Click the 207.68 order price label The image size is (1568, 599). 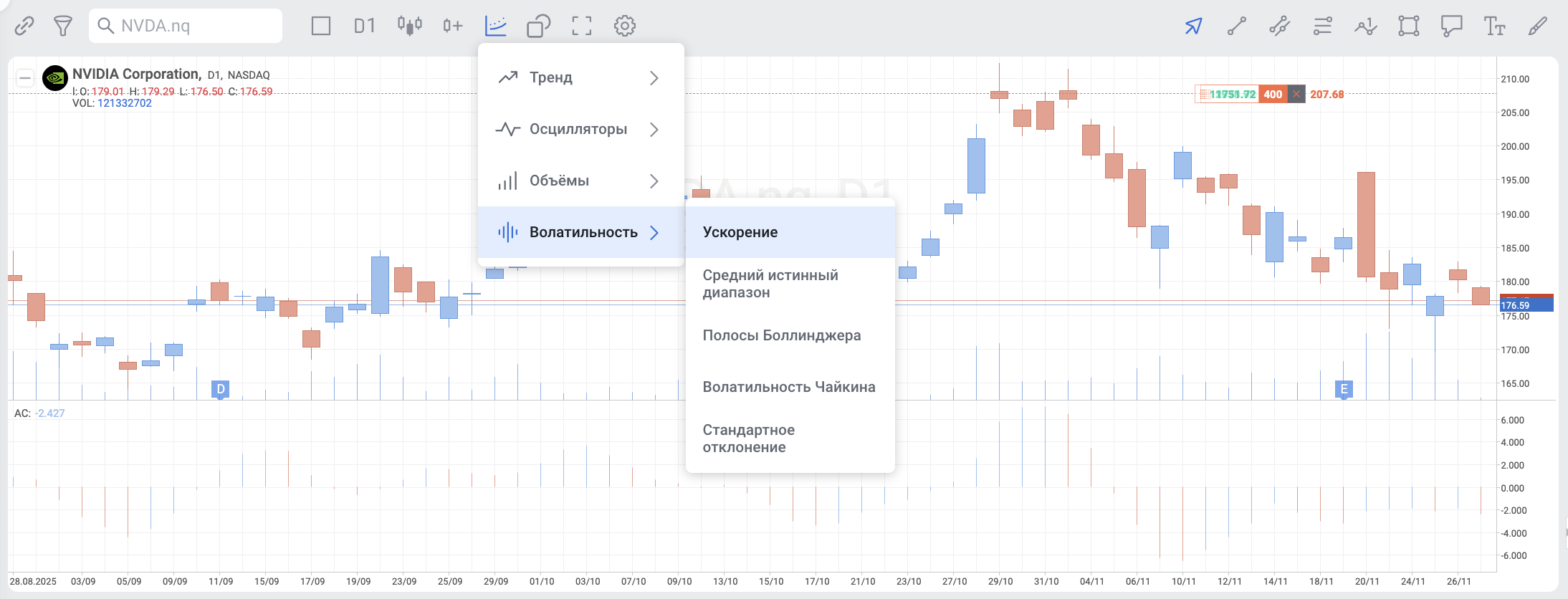pyautogui.click(x=1327, y=94)
